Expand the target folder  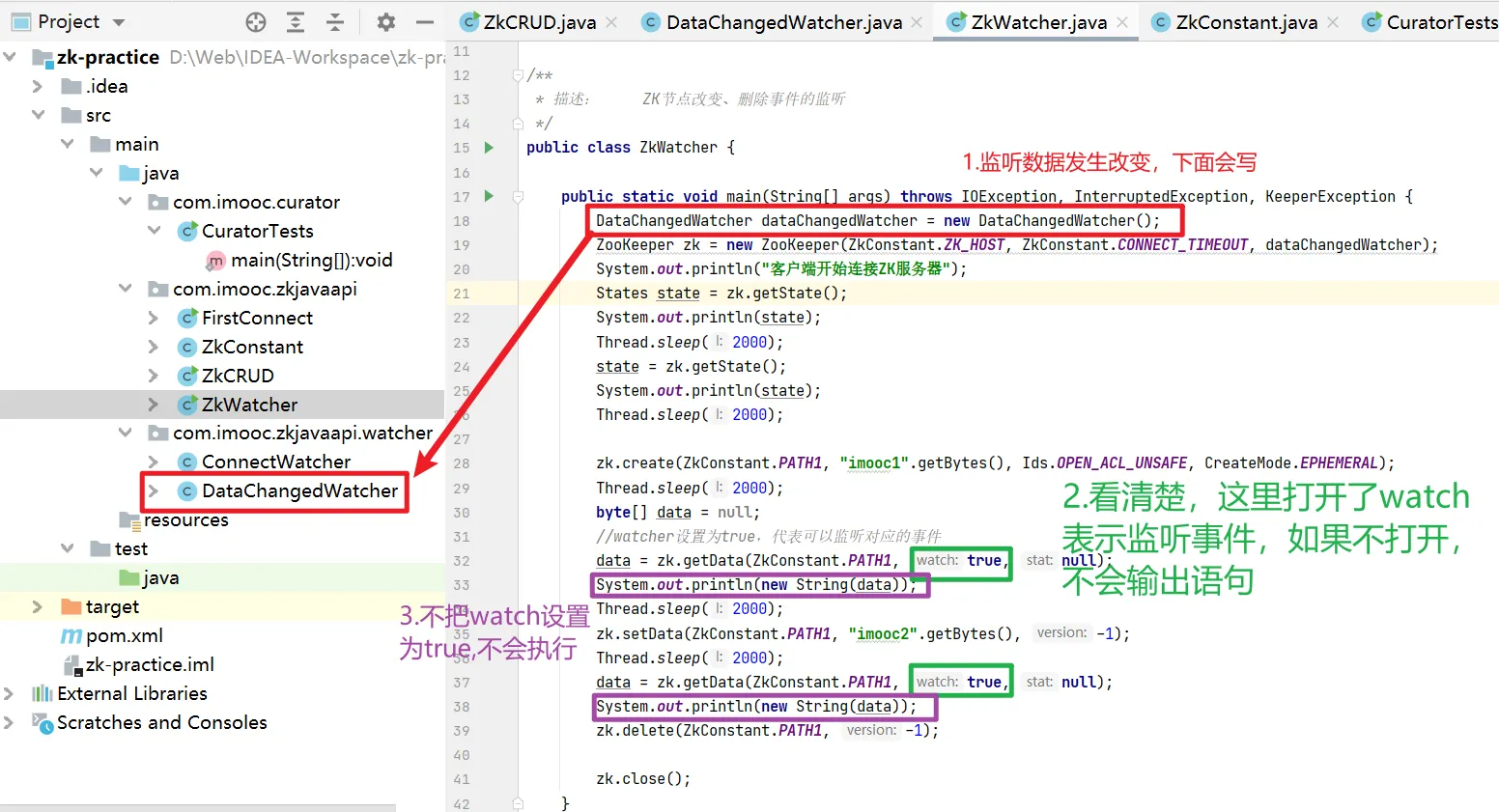tap(38, 606)
